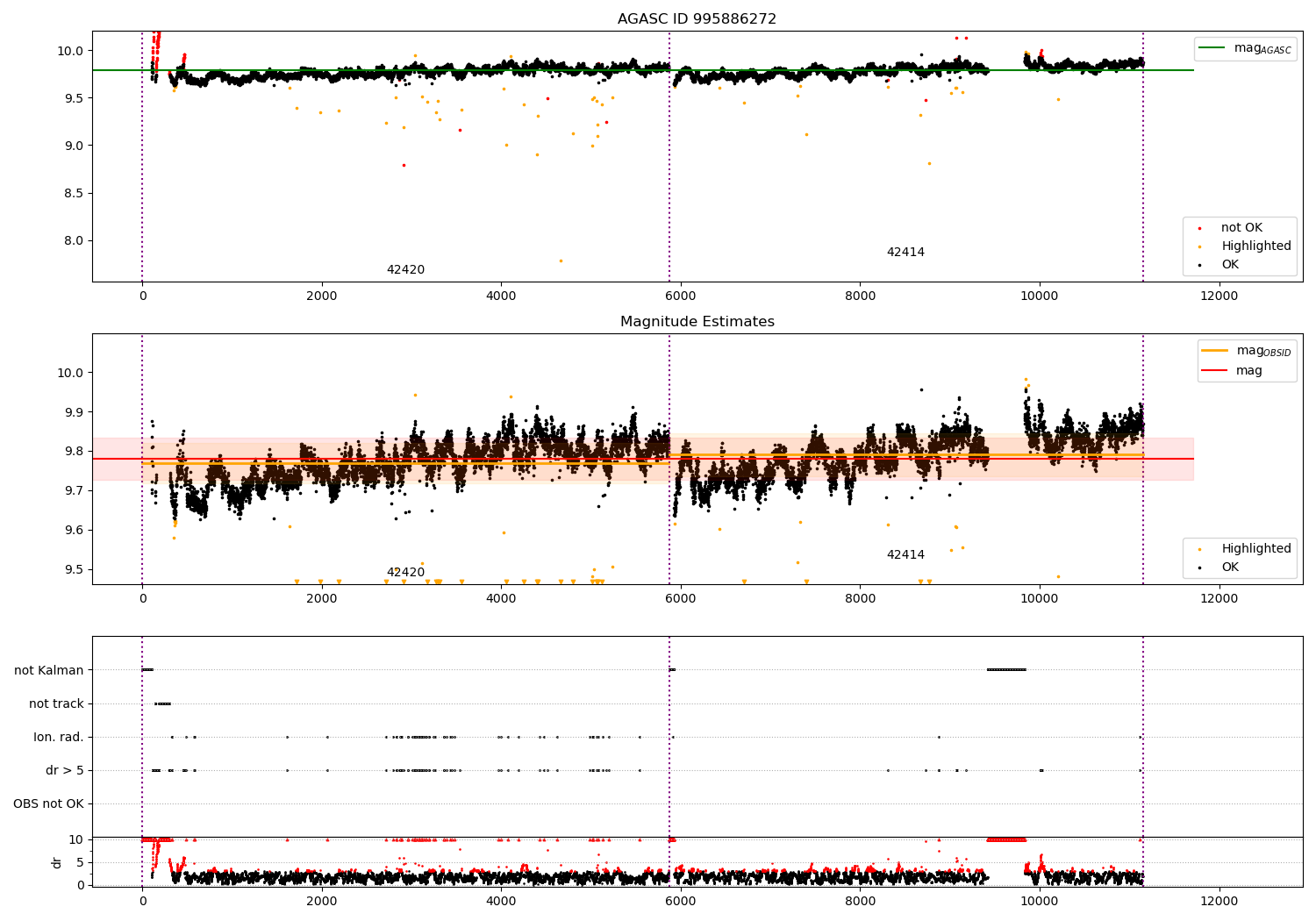Click the 42414 annotation in the top plot
This screenshot has width=1316, height=921.
coord(905,253)
